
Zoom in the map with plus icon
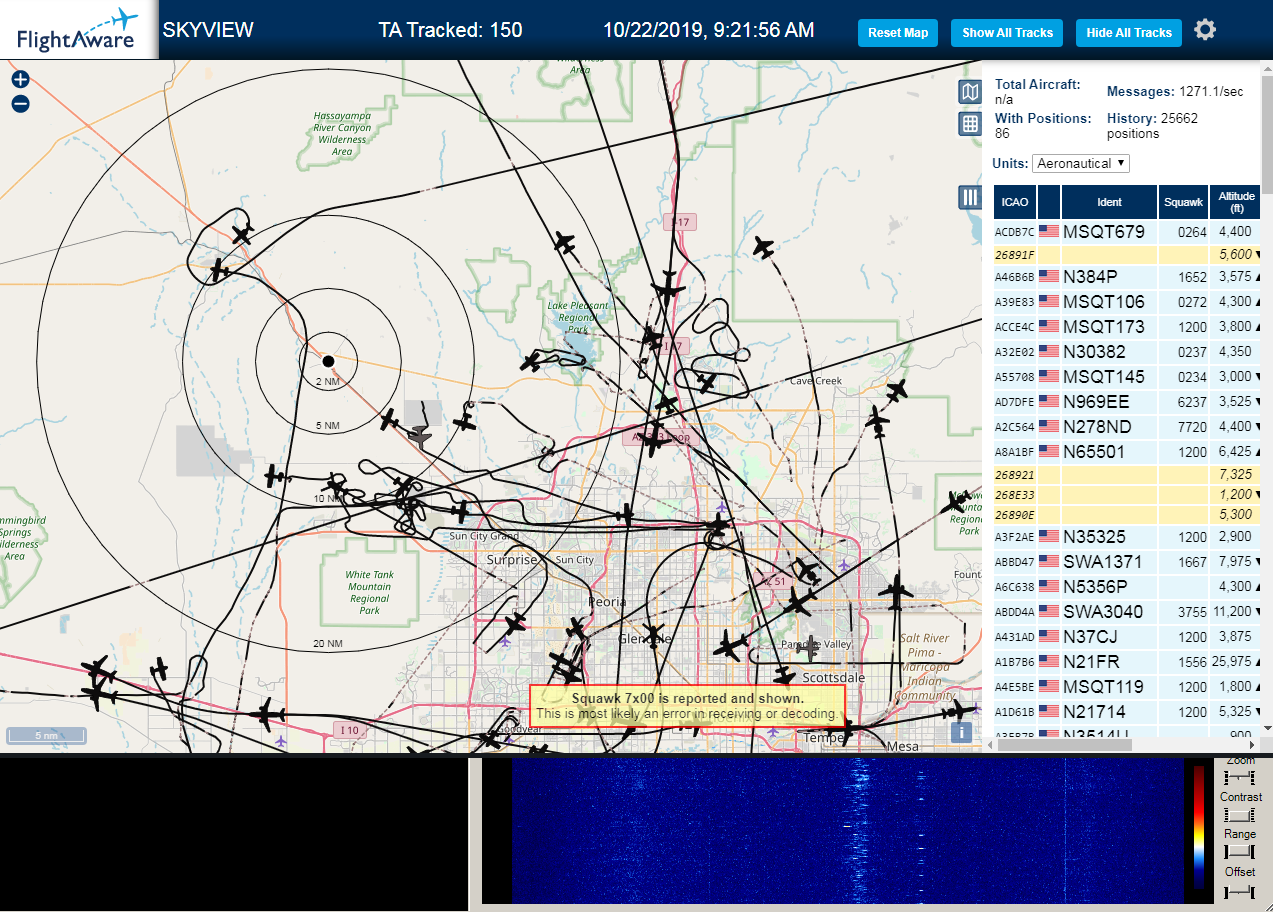pos(20,80)
